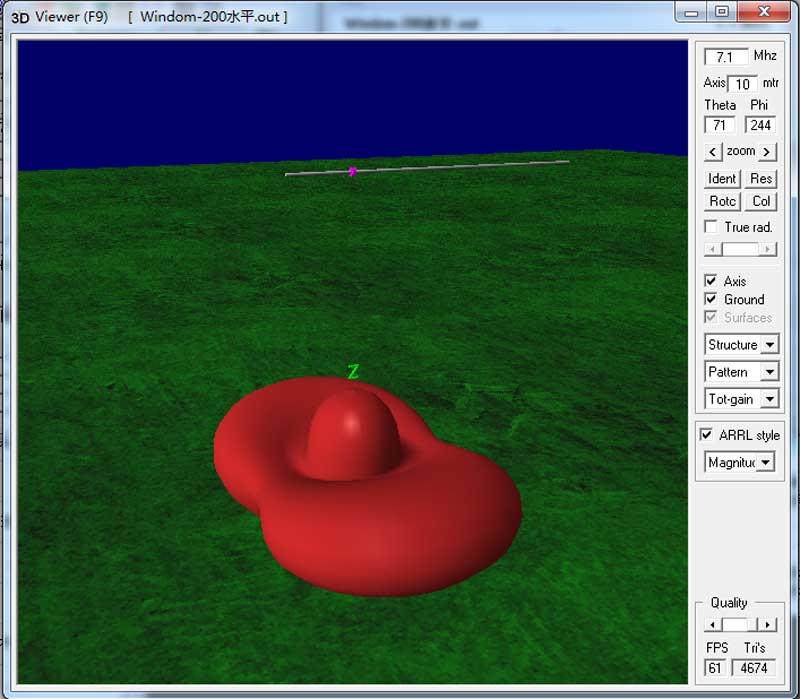Open the Tot-gain dropdown
This screenshot has height=699, width=800.
[x=741, y=399]
